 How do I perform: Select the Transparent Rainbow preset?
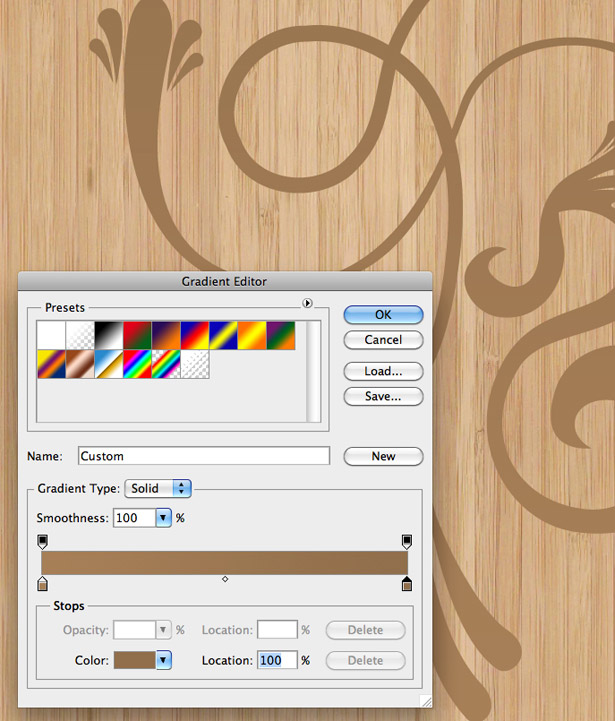pyautogui.click(x=166, y=364)
